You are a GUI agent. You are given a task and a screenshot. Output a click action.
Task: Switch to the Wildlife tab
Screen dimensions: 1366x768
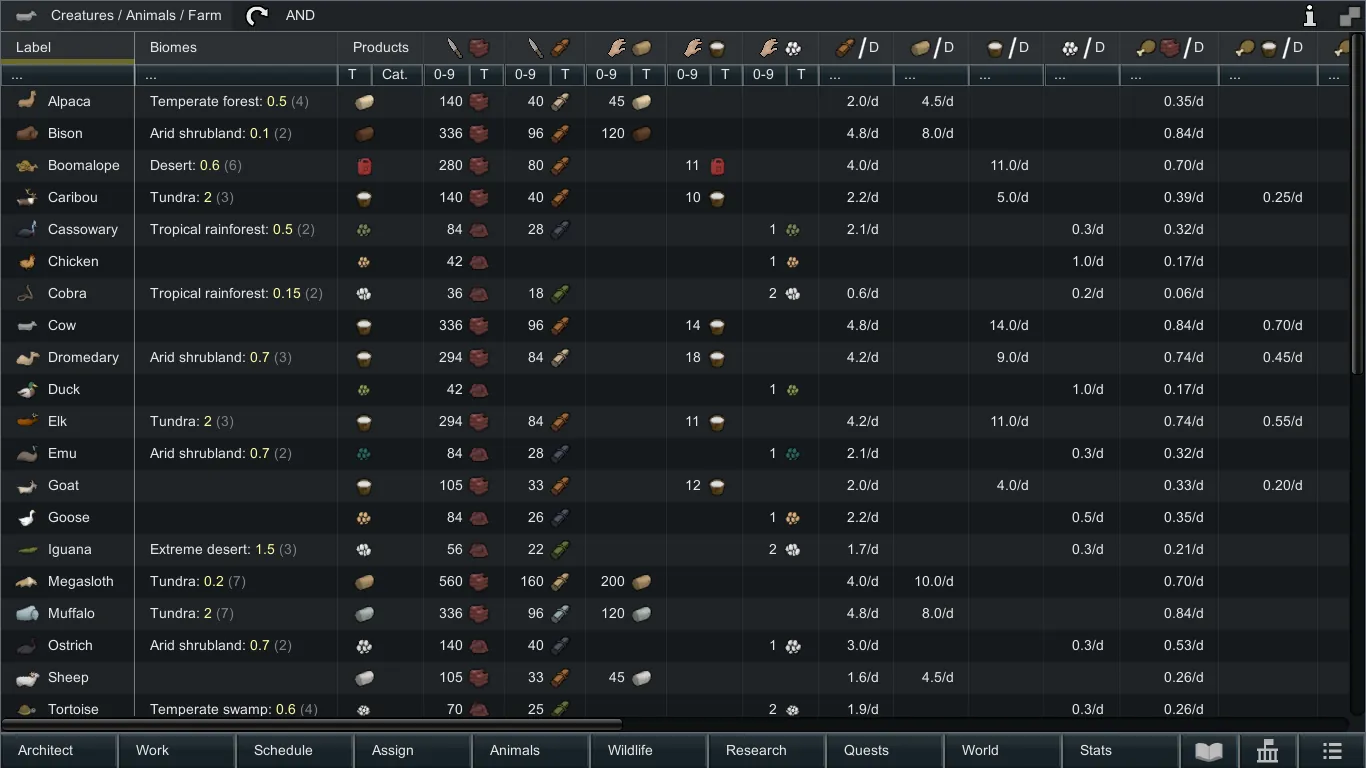(x=630, y=750)
